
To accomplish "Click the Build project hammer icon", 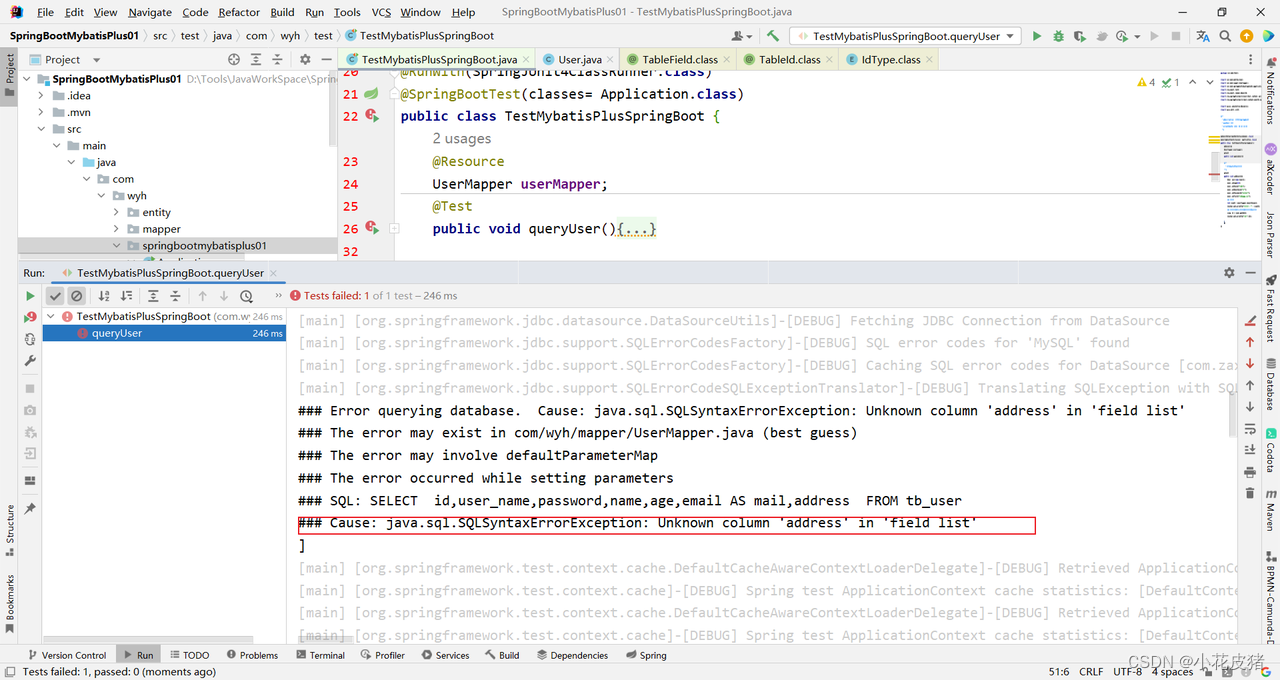I will click(x=772, y=36).
